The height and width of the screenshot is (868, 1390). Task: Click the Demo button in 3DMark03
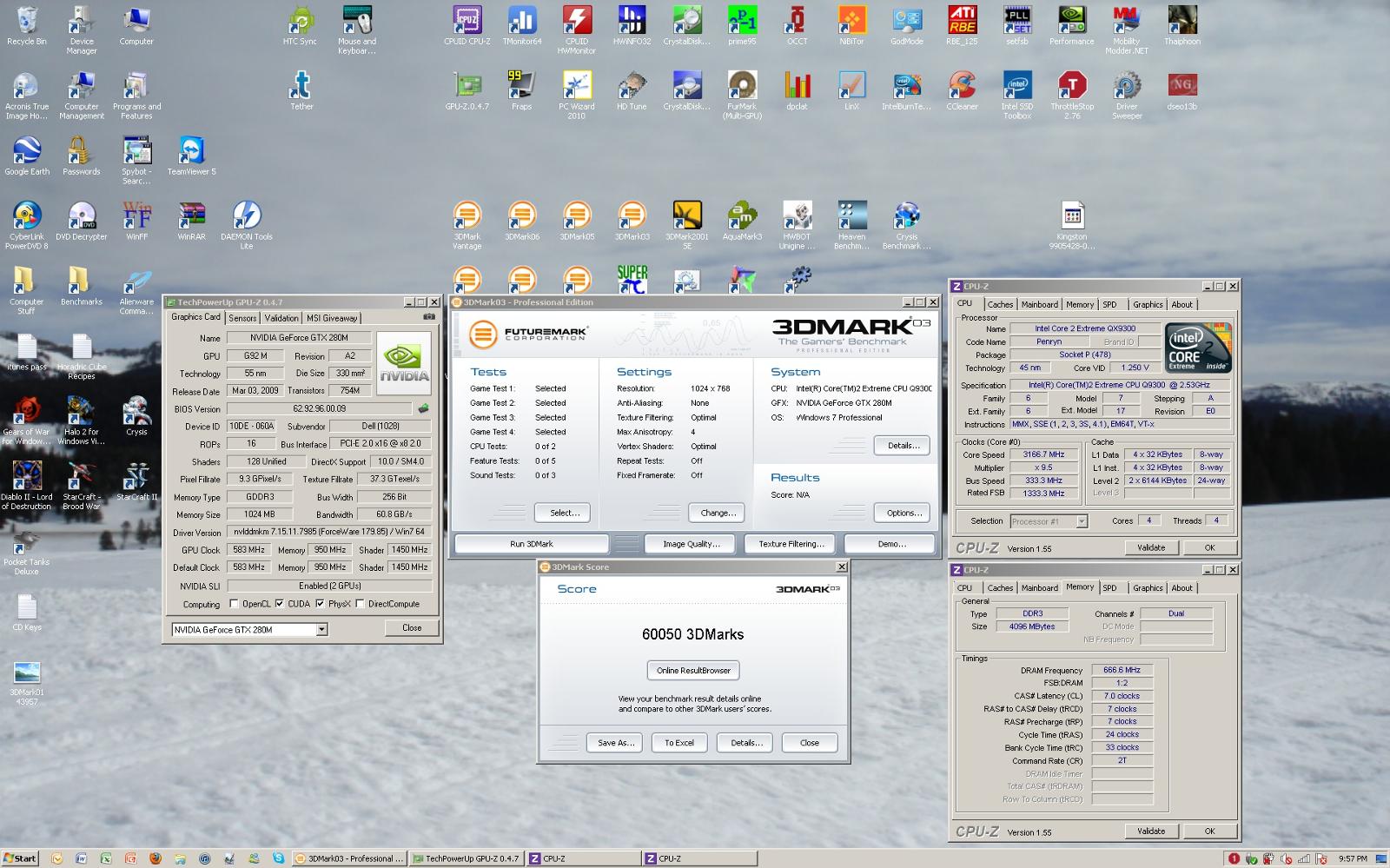click(891, 544)
